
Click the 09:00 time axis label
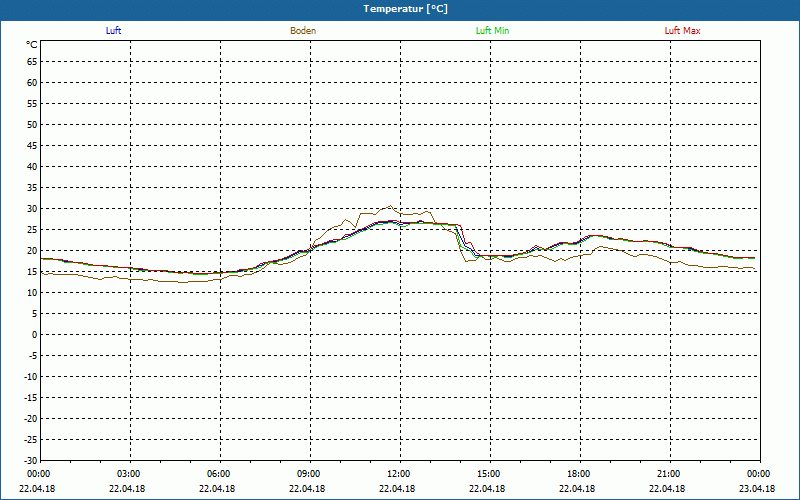(x=309, y=474)
